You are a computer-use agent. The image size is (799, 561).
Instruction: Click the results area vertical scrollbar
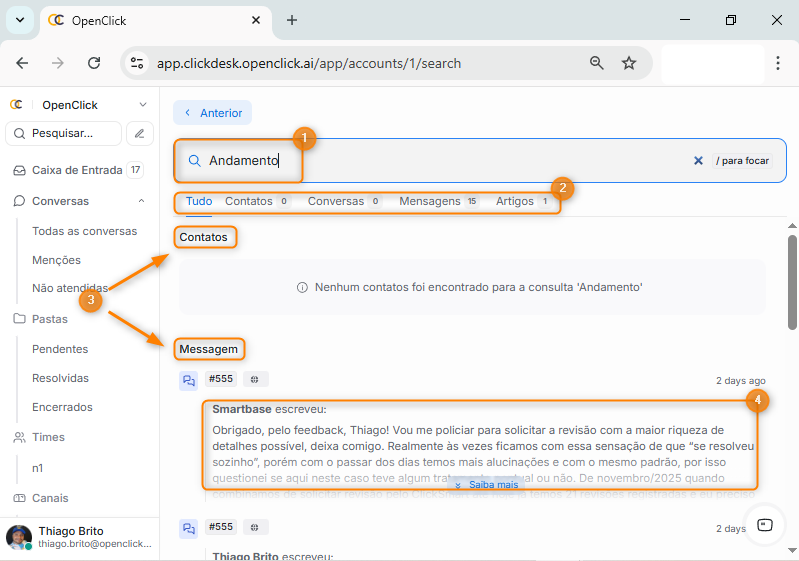[792, 283]
